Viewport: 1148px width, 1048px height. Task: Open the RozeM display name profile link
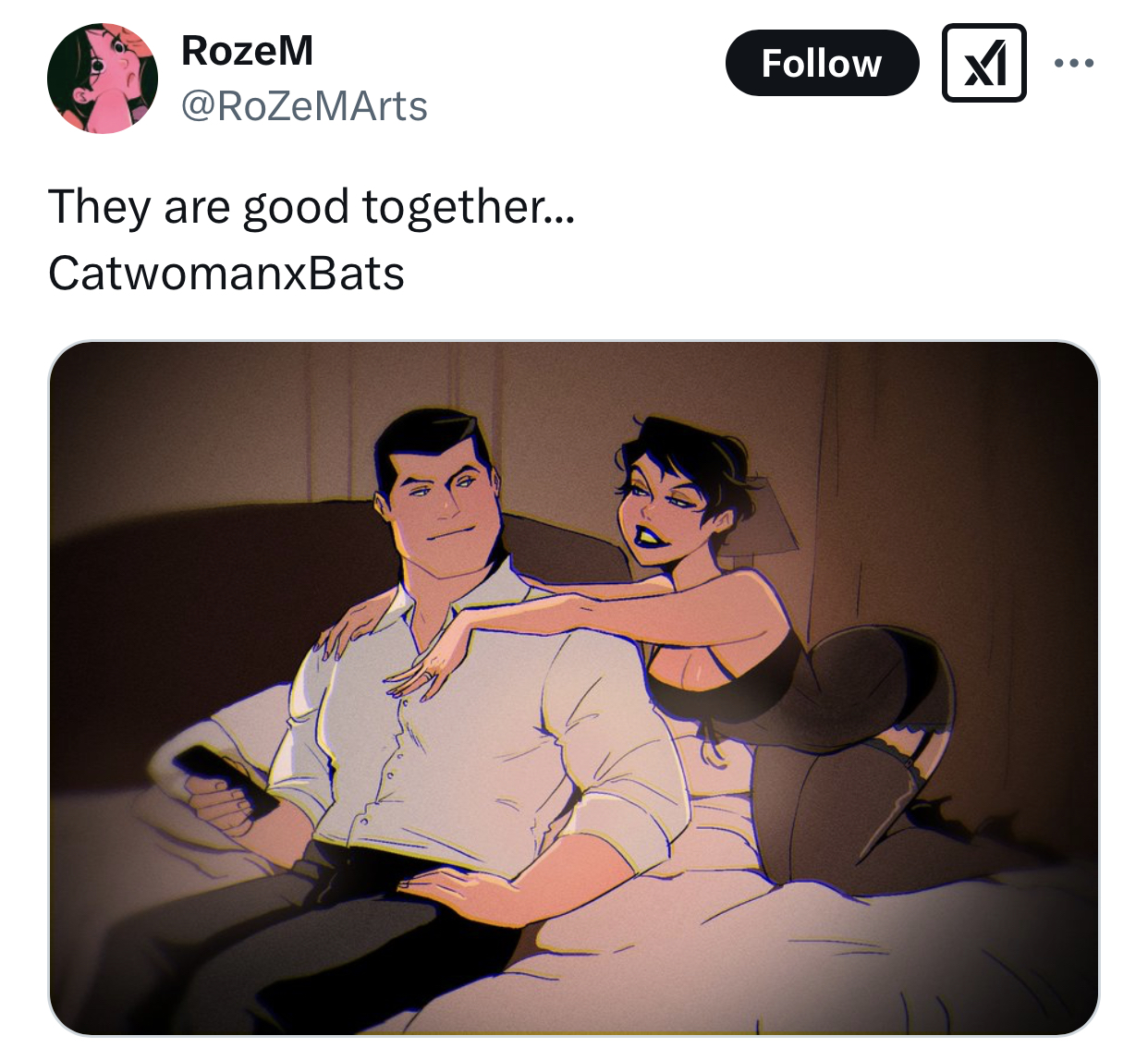(247, 50)
